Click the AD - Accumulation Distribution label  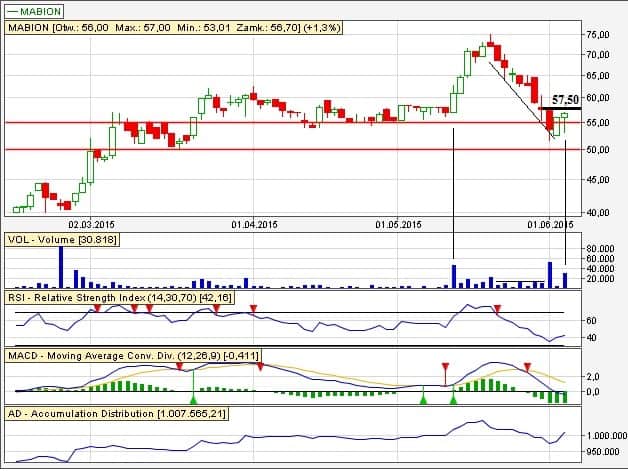point(118,413)
